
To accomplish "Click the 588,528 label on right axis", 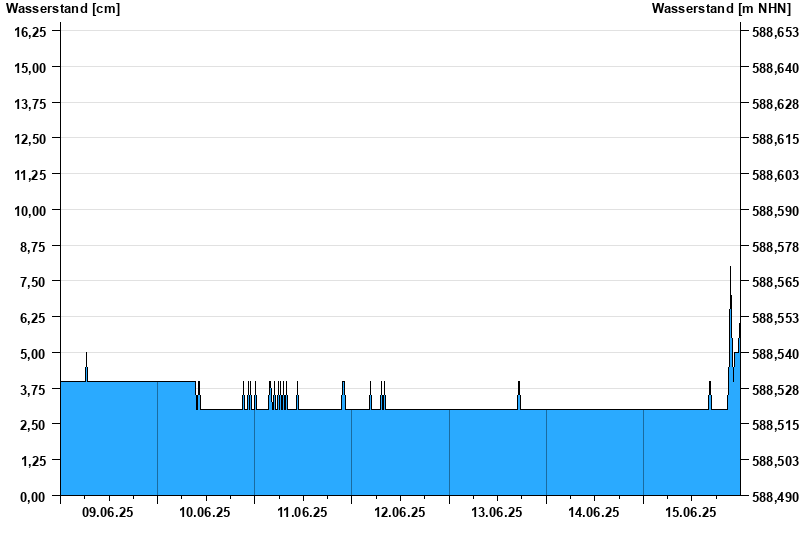I will tap(776, 389).
